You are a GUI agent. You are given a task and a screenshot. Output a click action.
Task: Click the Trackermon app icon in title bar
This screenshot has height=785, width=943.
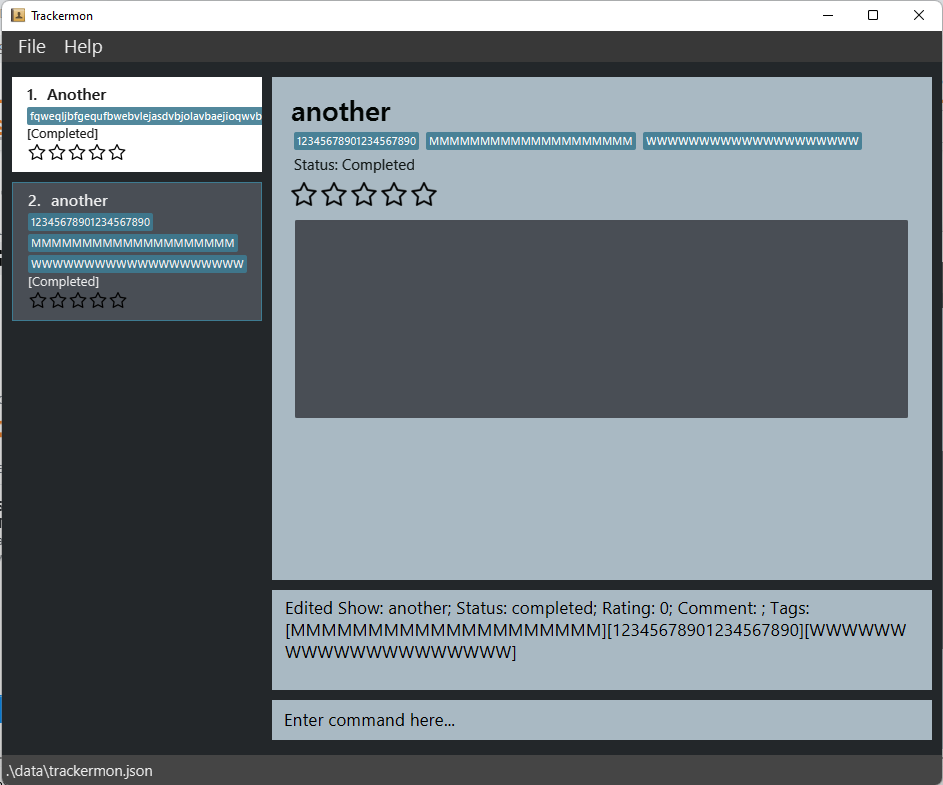coord(18,15)
